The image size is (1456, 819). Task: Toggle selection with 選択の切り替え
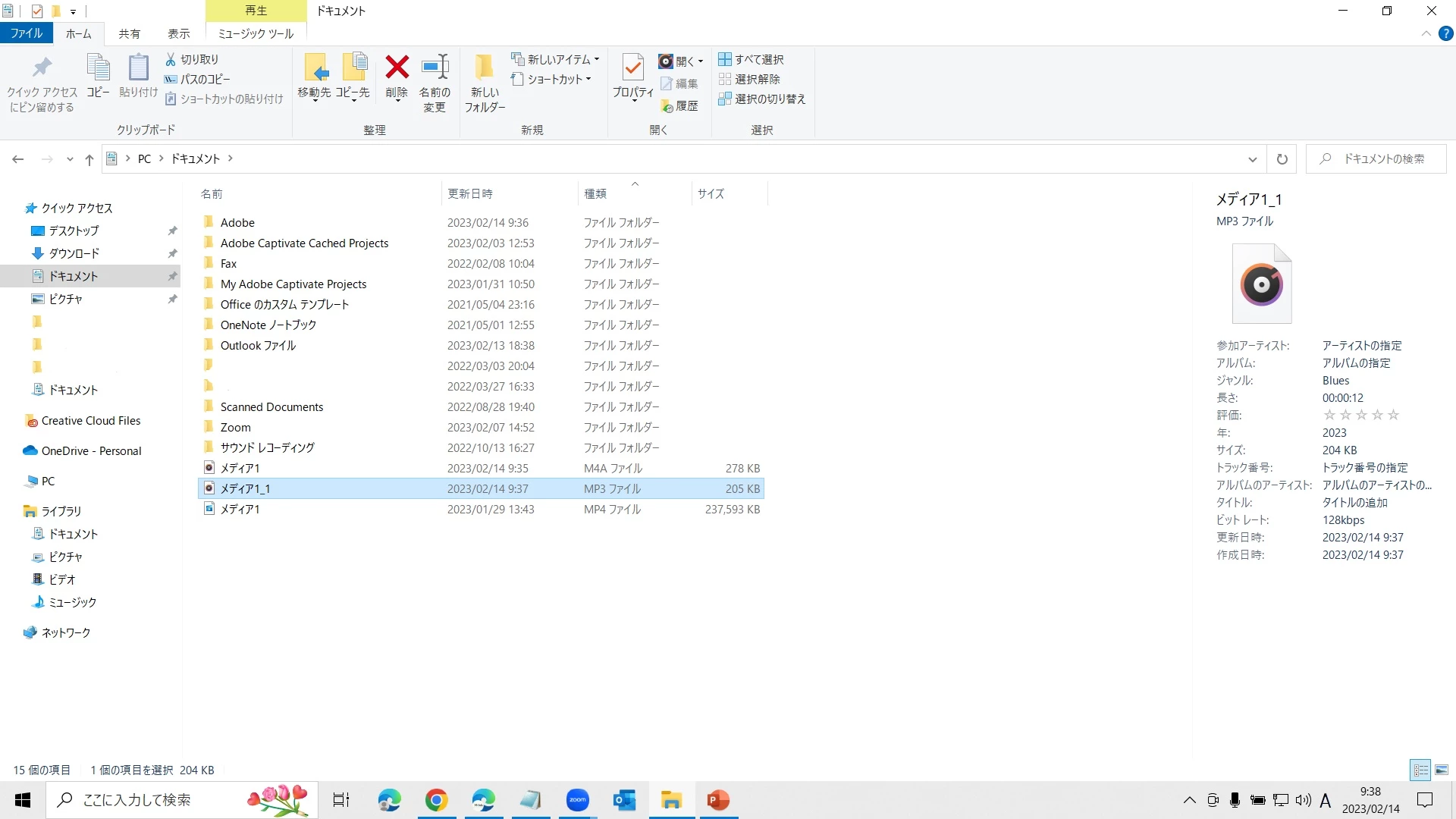[762, 99]
